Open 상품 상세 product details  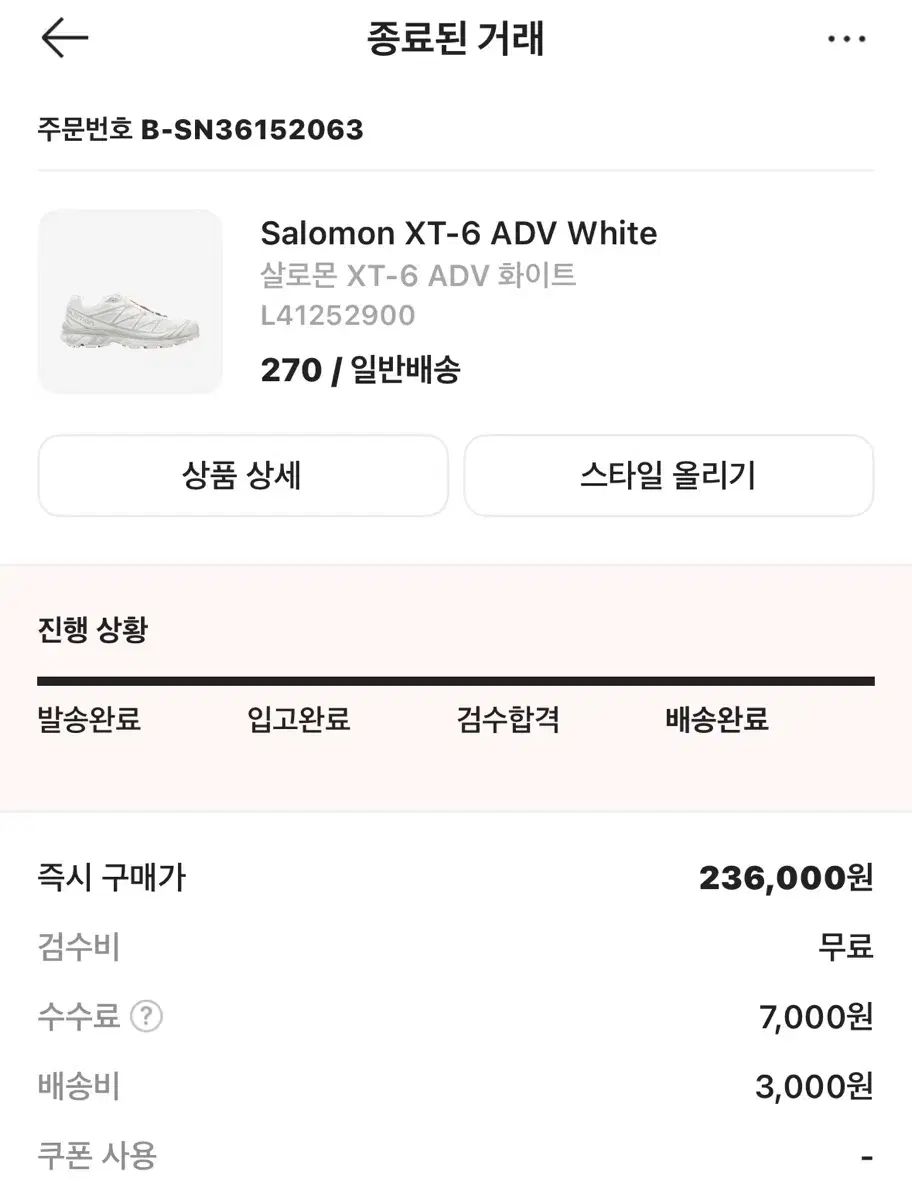point(242,476)
